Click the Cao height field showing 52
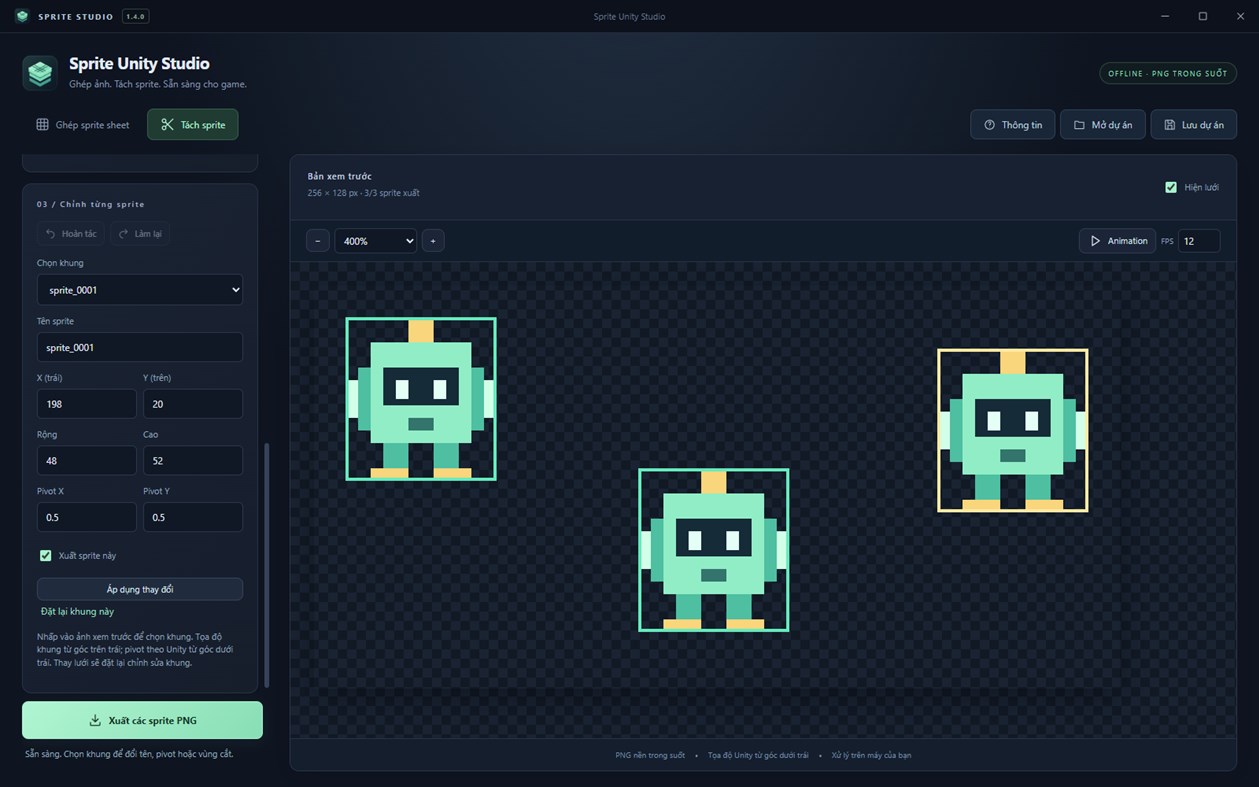Viewport: 1259px width, 787px height. (x=193, y=461)
